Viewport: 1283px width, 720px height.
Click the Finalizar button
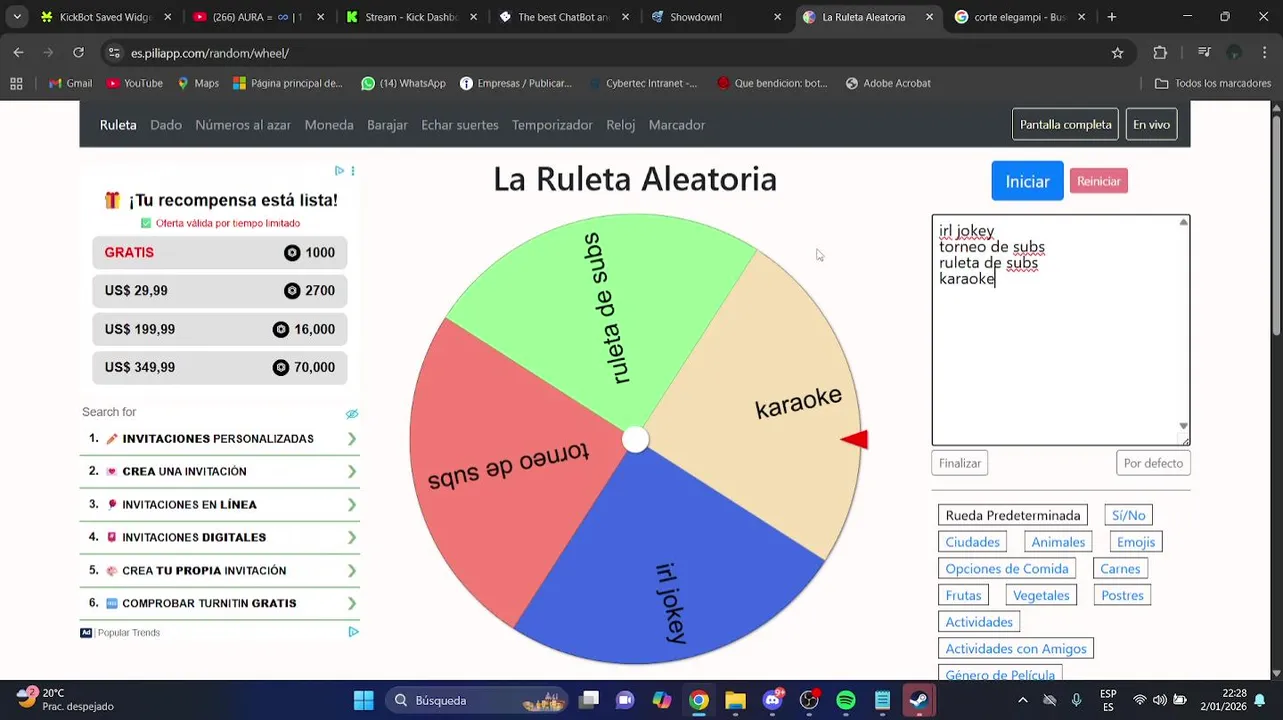(960, 463)
